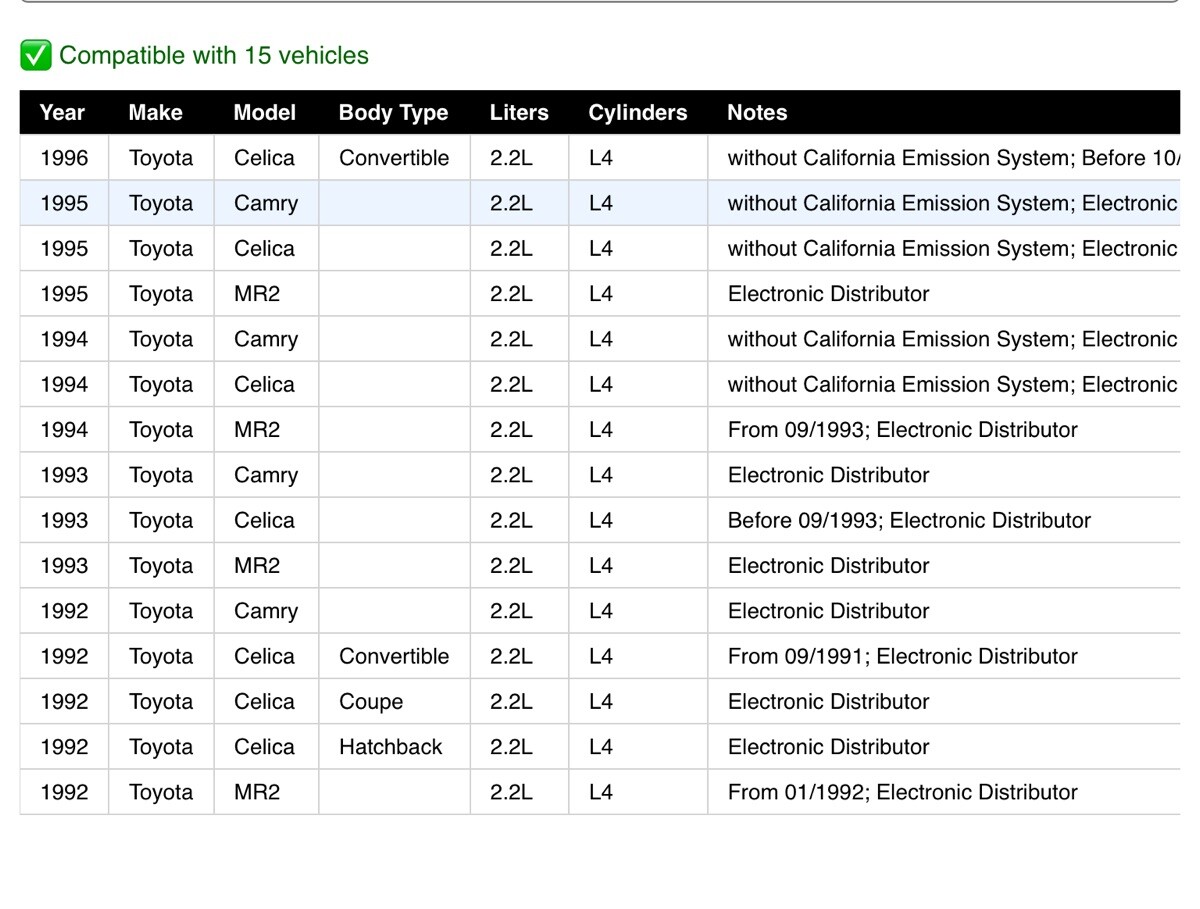Click the green checkmark compatibility icon

pyautogui.click(x=36, y=56)
